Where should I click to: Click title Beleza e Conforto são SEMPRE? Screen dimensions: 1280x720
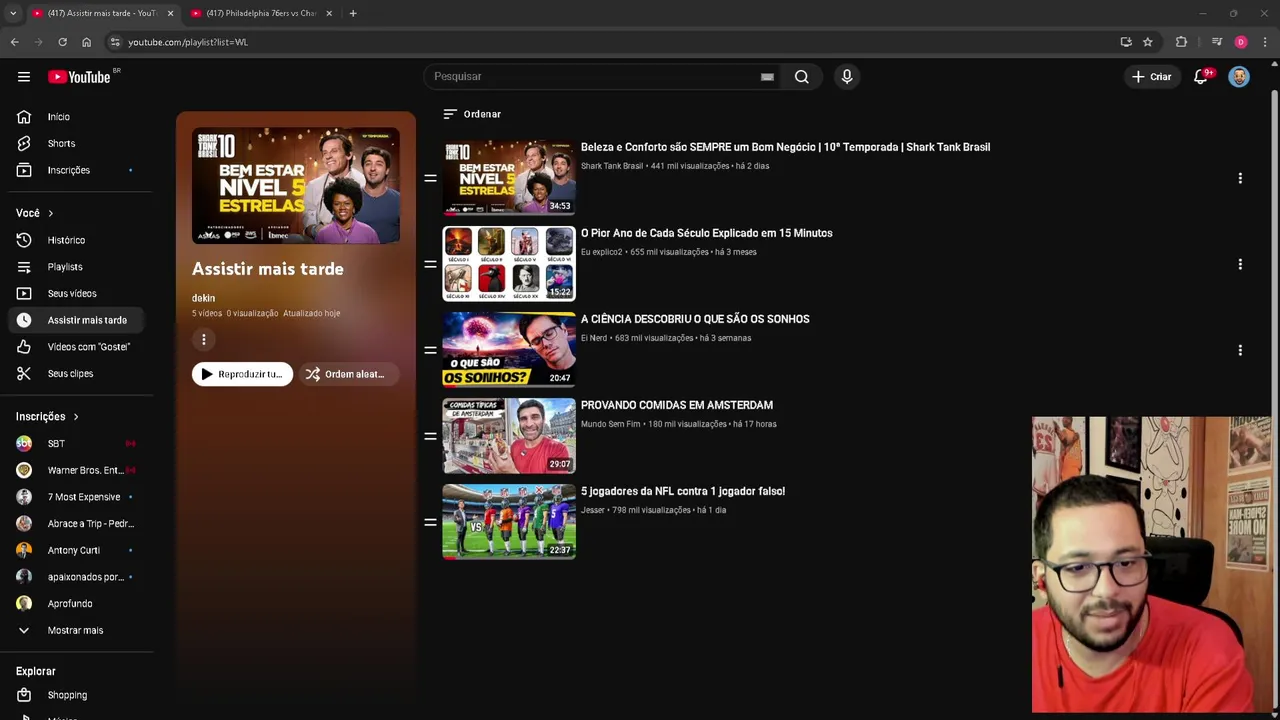tap(785, 147)
